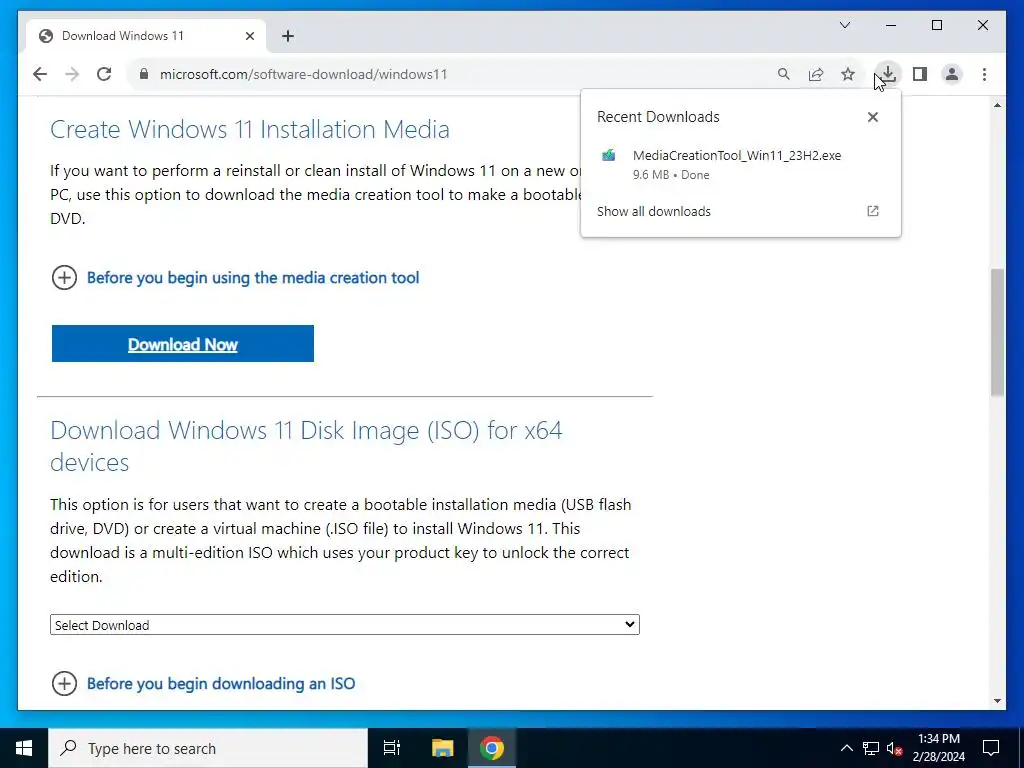This screenshot has width=1024, height=768.
Task: Click the scrollbar up arrow
Action: [x=997, y=104]
